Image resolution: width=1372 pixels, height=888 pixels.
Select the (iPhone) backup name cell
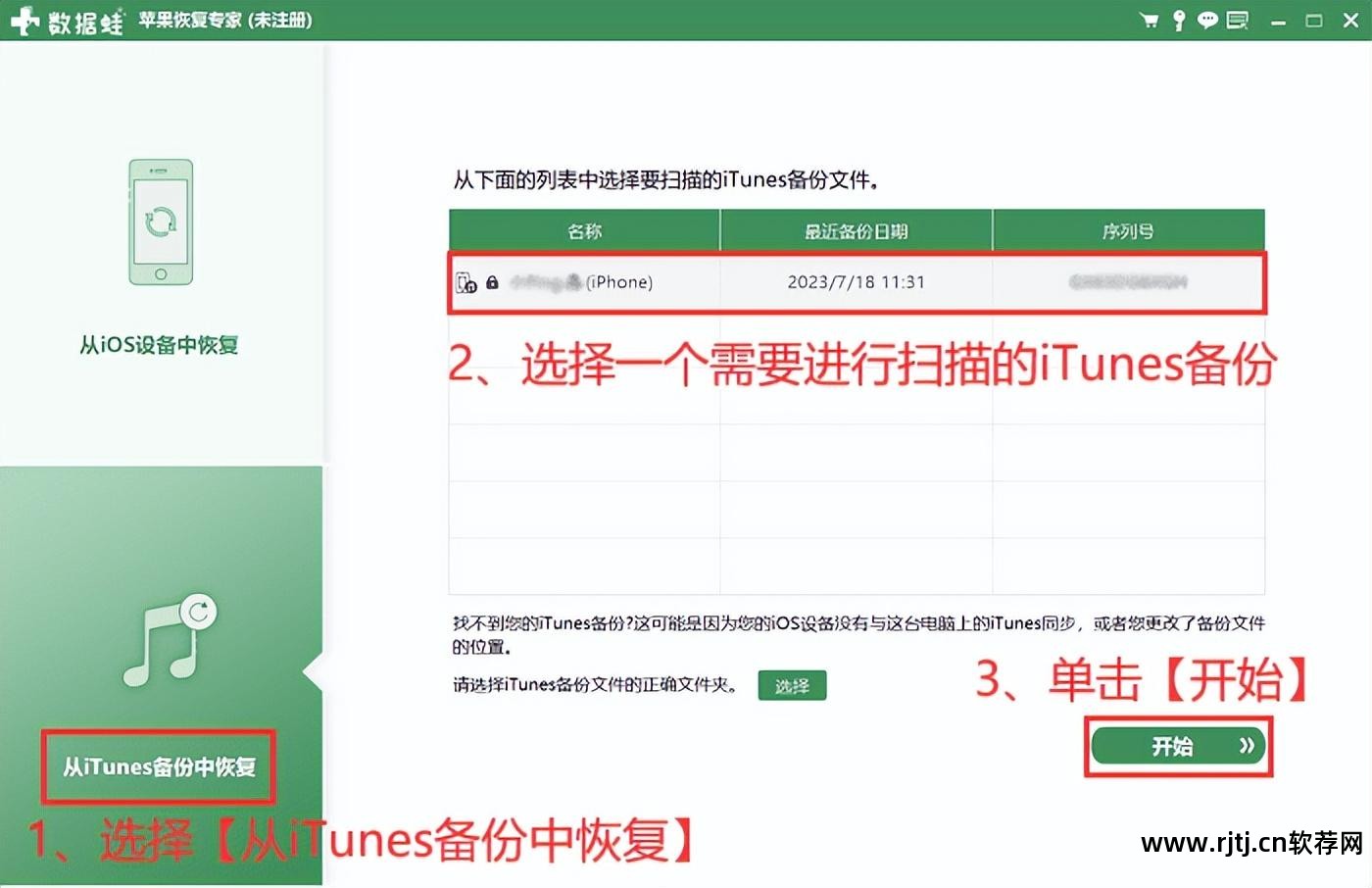coord(584,282)
